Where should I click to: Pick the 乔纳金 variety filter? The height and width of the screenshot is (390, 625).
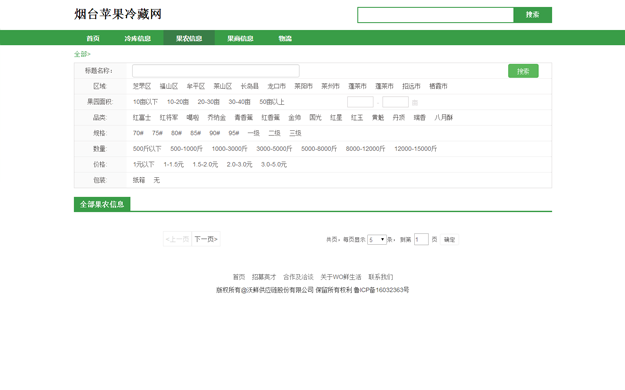point(216,118)
